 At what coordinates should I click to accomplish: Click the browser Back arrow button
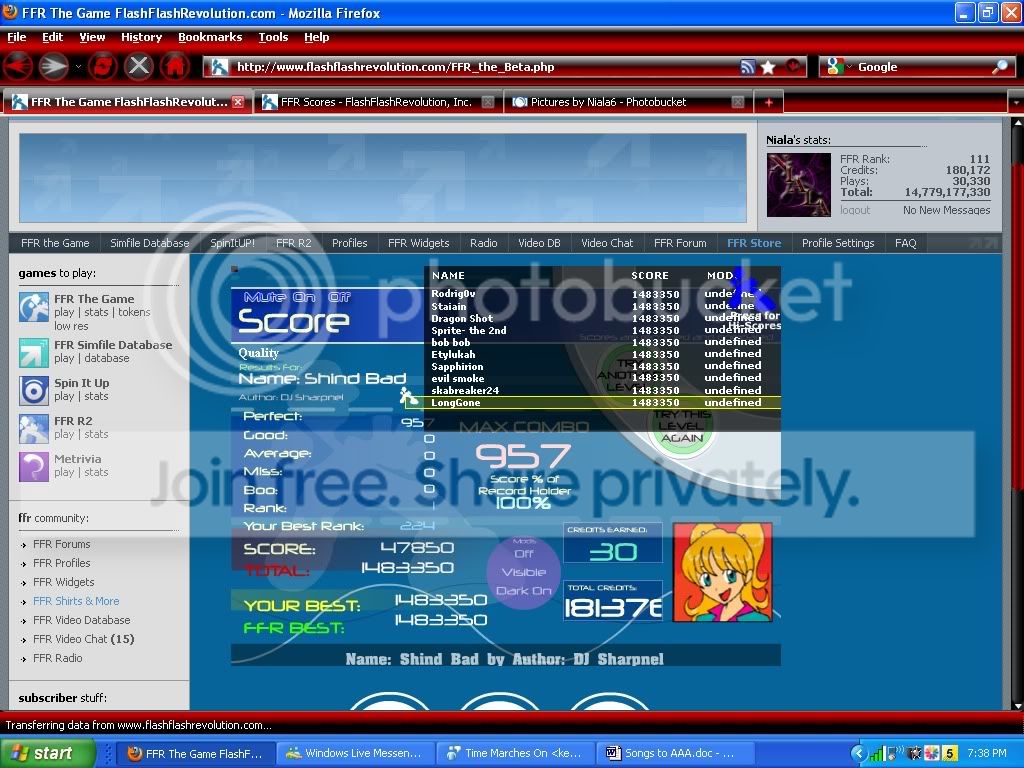19,67
